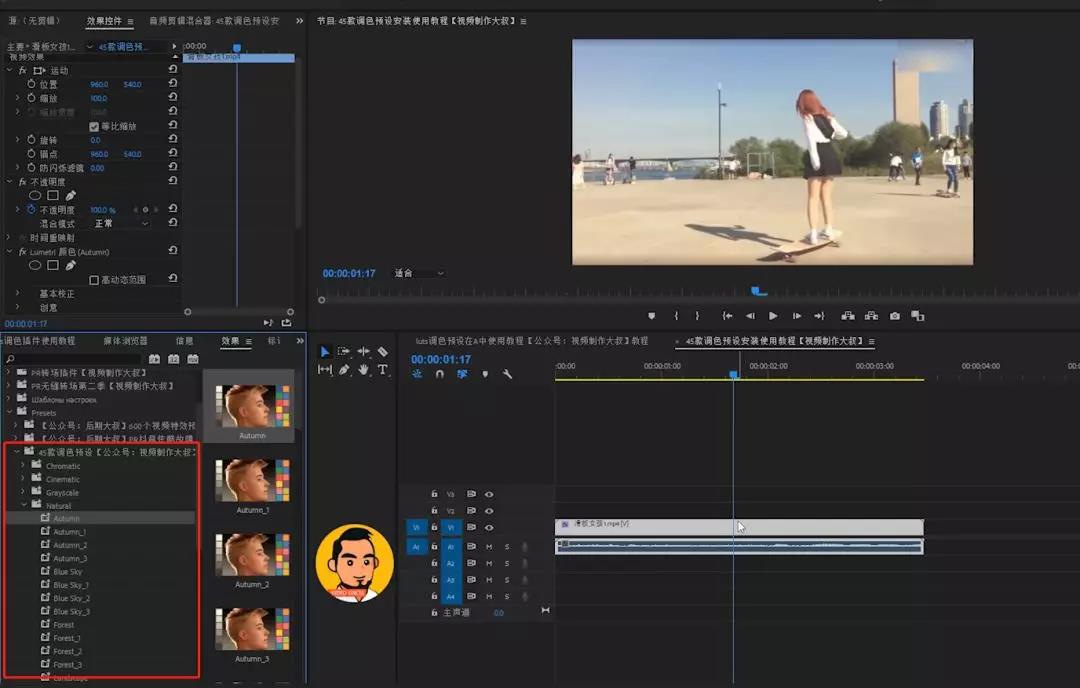The width and height of the screenshot is (1080, 688).
Task: Step back one frame in program monitor
Action: [x=750, y=316]
